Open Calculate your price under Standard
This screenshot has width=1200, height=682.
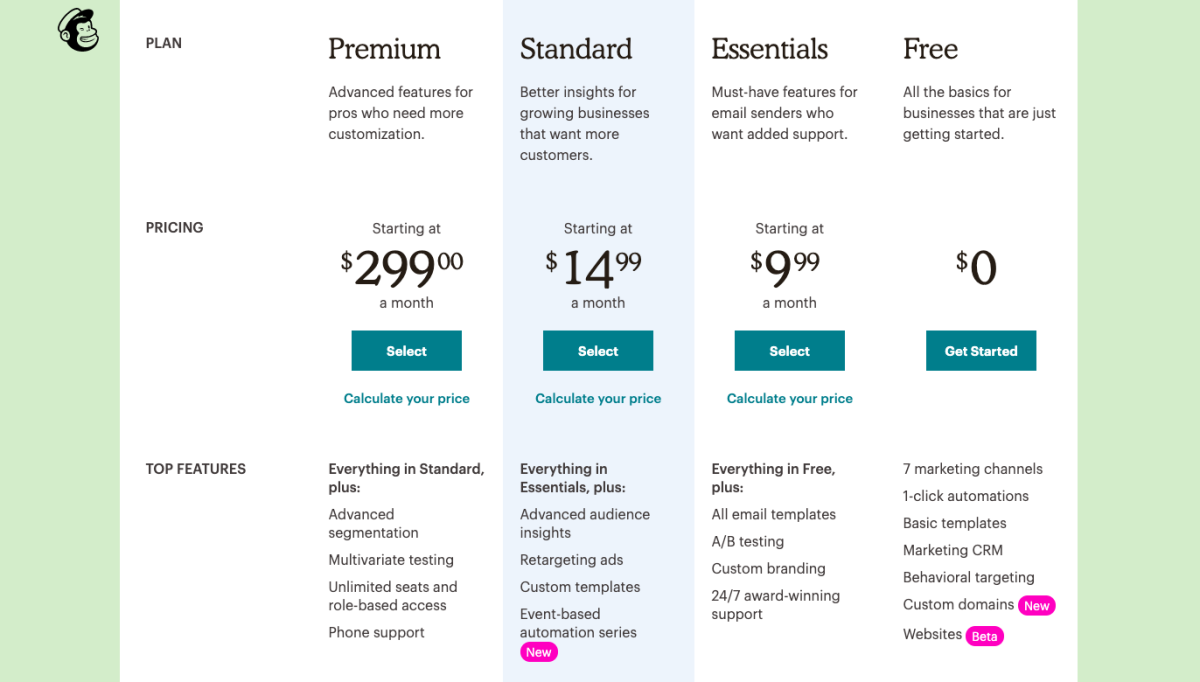[598, 398]
